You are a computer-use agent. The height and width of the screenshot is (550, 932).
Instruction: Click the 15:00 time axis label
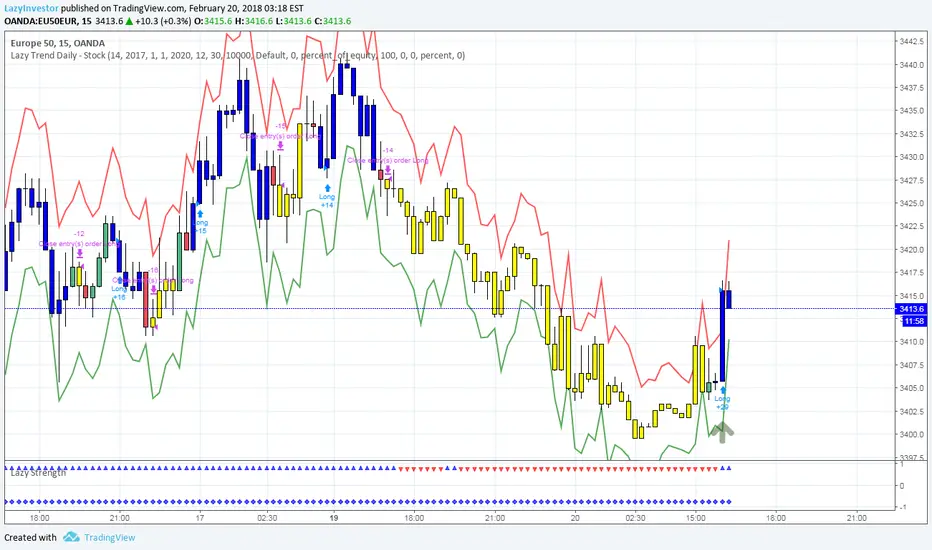[696, 518]
